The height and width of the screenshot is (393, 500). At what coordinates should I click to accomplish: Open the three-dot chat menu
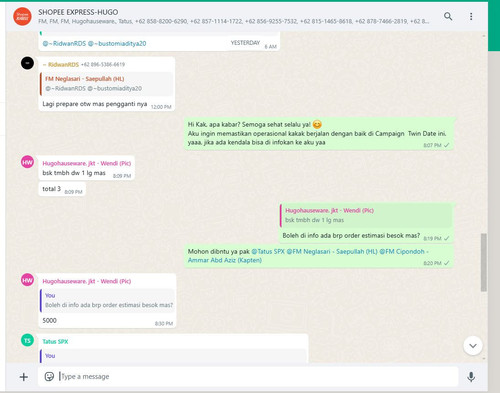click(x=471, y=16)
